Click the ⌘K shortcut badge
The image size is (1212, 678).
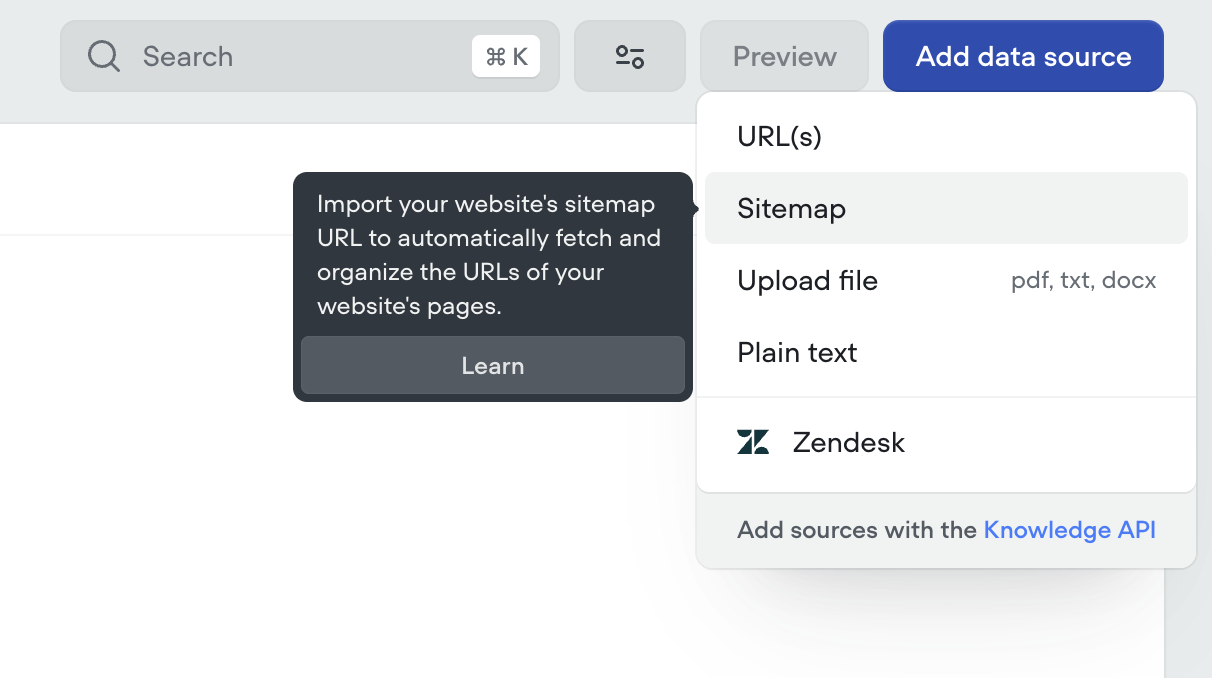(x=506, y=56)
